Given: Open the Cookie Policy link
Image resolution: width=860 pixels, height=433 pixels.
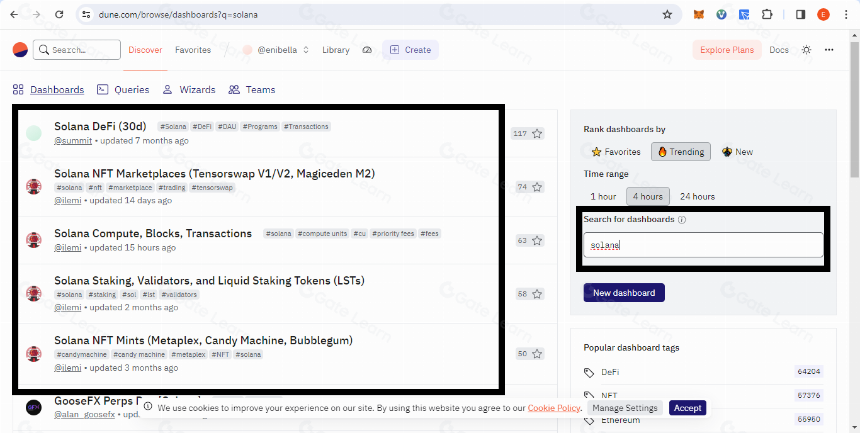Looking at the screenshot, I should pos(553,408).
